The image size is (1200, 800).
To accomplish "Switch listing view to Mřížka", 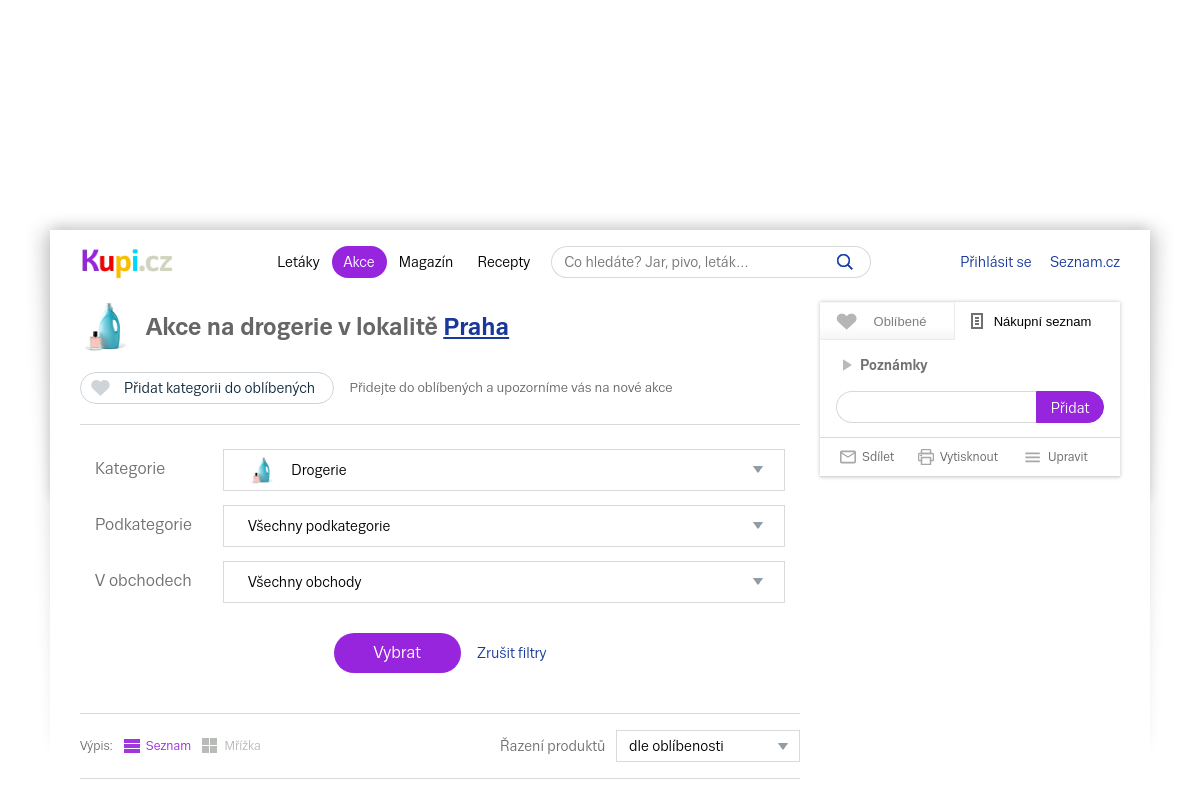I will point(231,746).
